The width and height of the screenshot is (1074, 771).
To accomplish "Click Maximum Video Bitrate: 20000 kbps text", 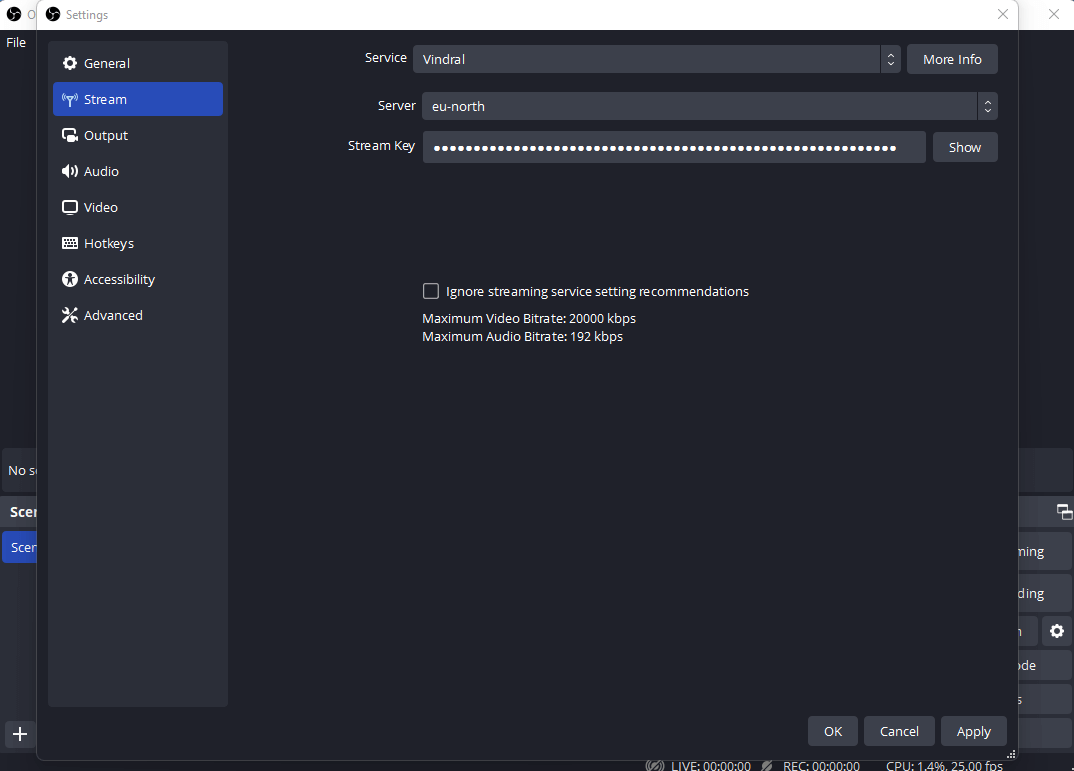I will [529, 318].
